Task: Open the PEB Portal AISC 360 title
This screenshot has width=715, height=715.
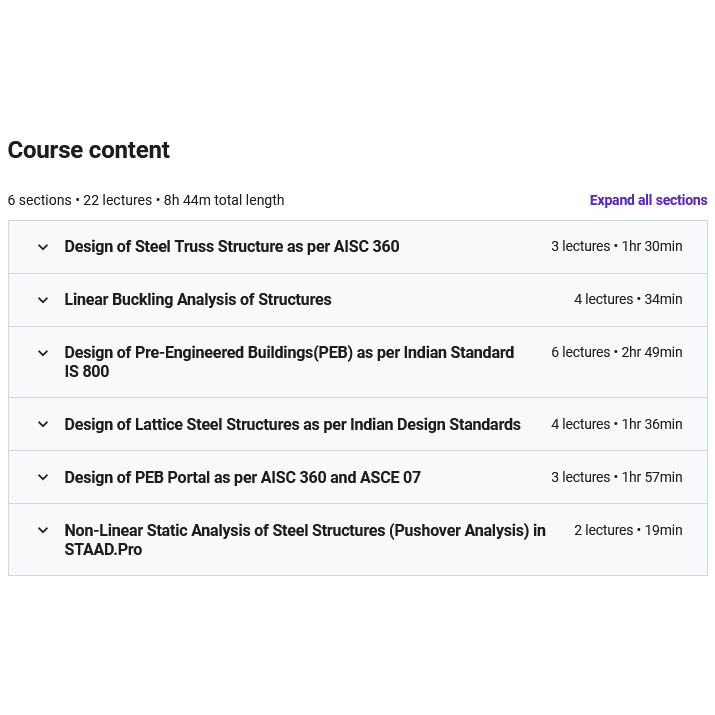Action: pos(242,478)
